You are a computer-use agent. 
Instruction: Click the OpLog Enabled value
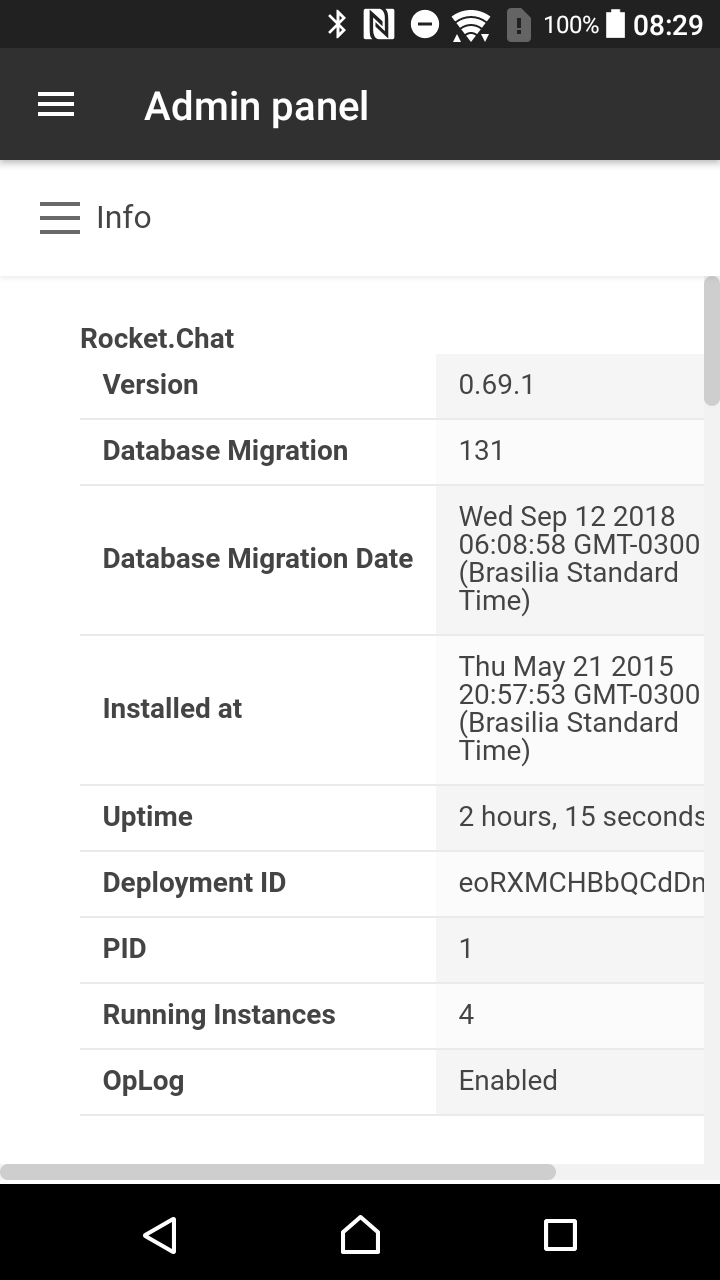(508, 1080)
